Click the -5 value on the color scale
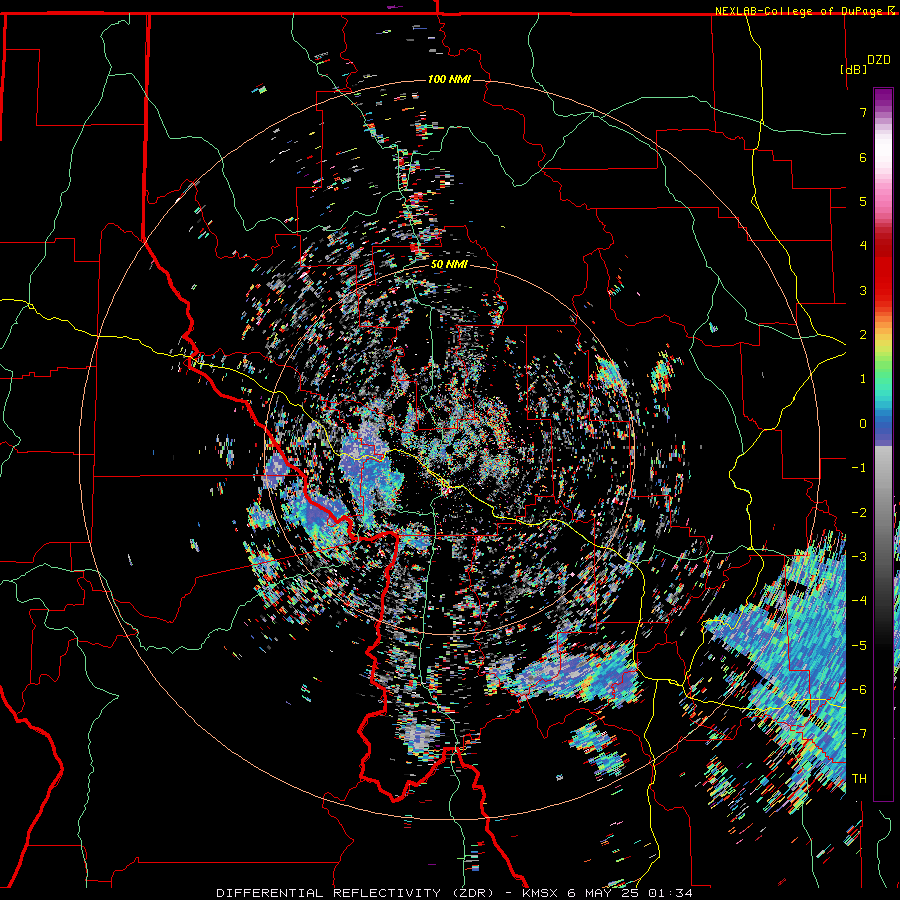Screen dimensions: 900x900 pos(859,645)
